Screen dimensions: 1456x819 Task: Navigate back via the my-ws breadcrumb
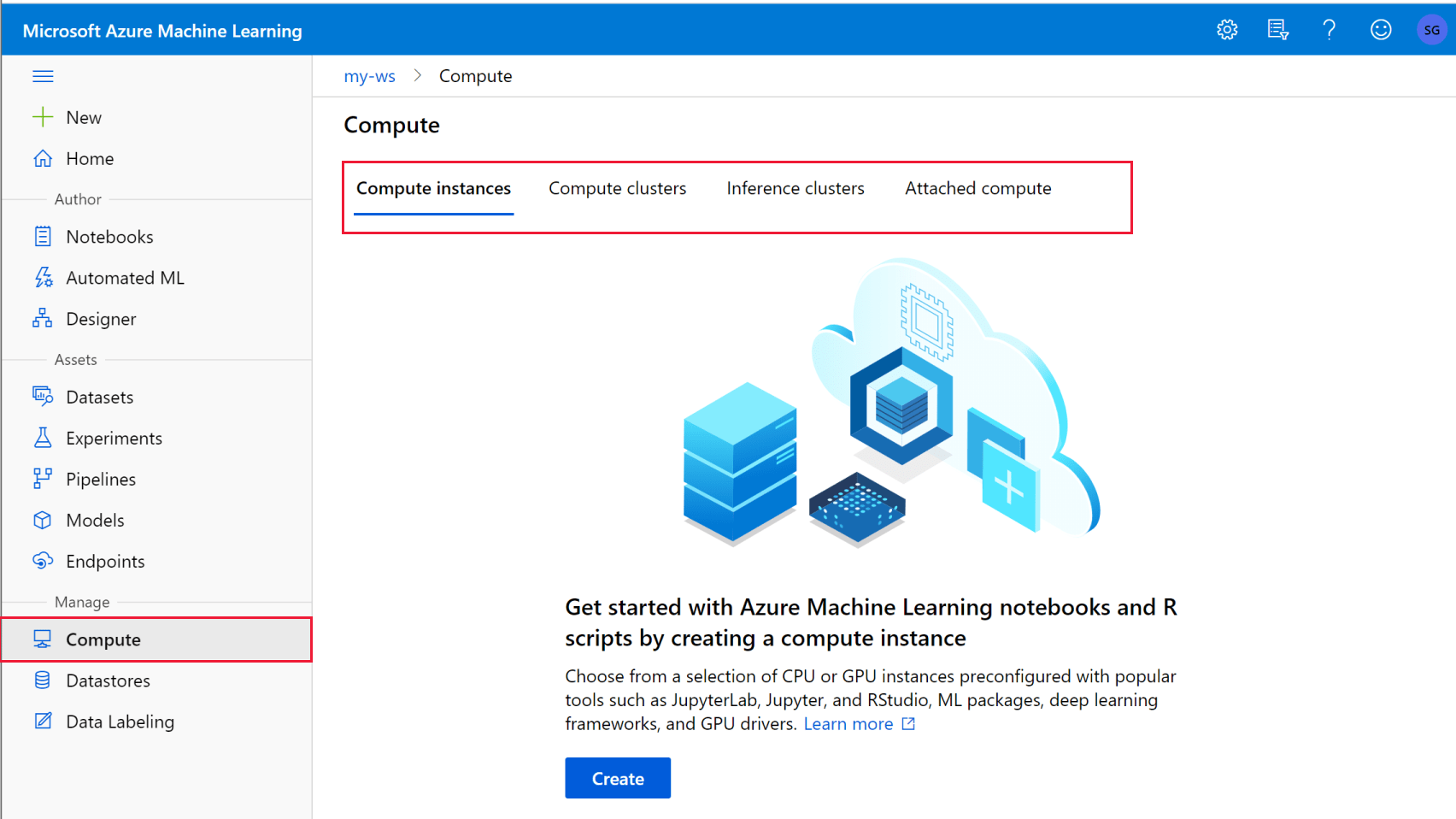click(x=370, y=75)
